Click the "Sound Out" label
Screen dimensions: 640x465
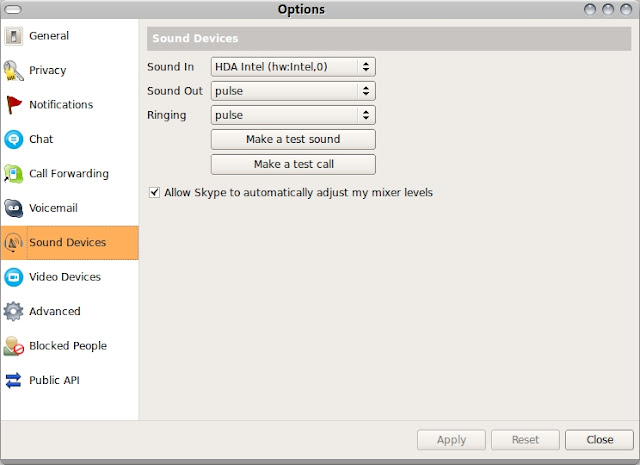click(x=175, y=91)
